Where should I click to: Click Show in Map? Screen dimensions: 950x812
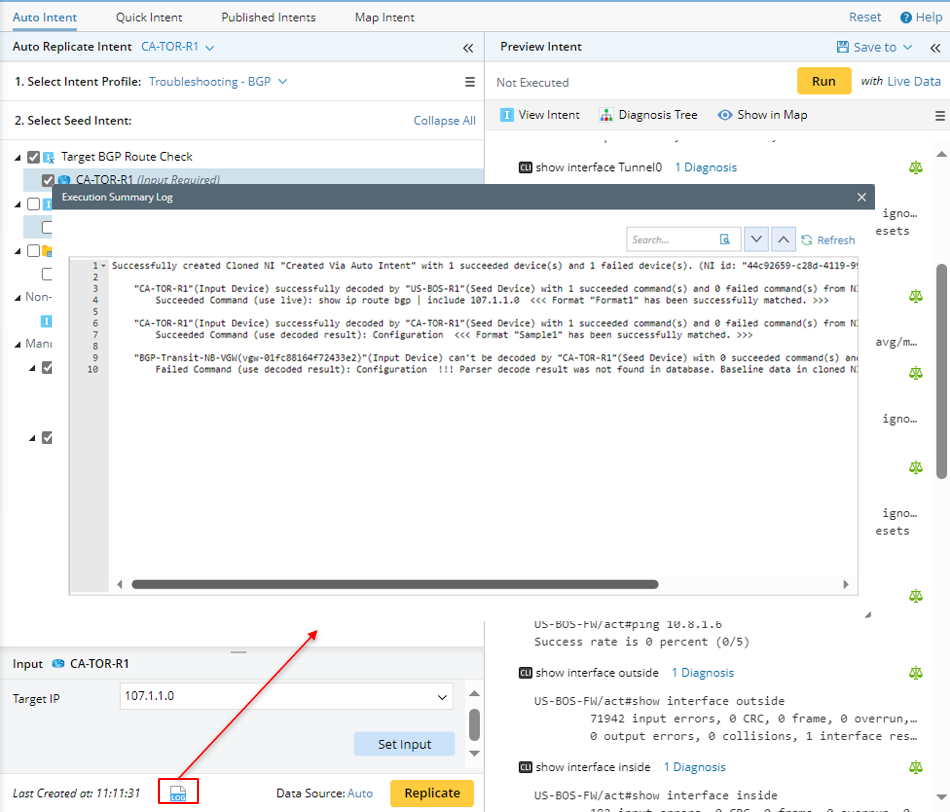(762, 115)
